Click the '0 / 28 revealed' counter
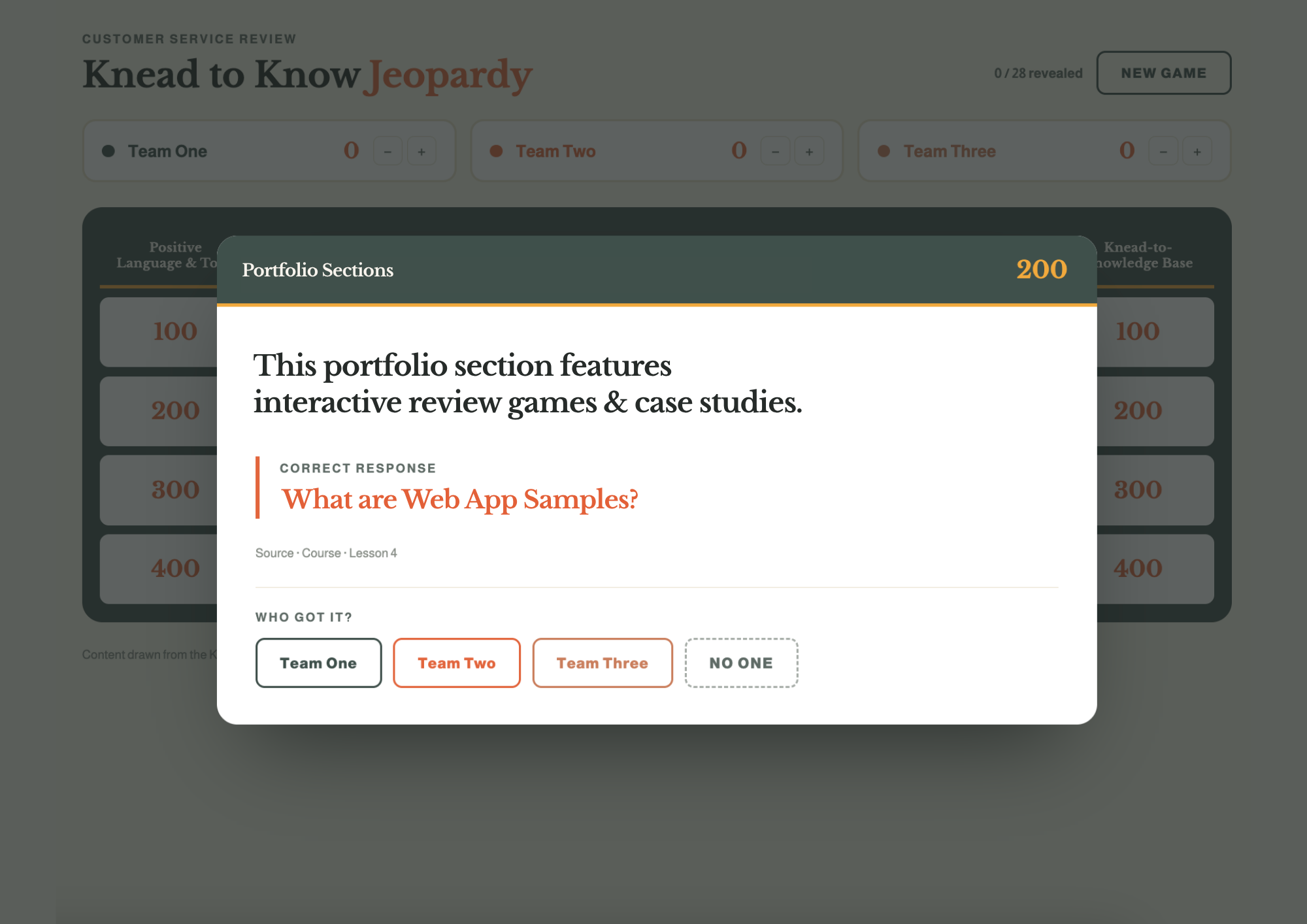Screen dimensions: 1307x924 coord(1038,73)
